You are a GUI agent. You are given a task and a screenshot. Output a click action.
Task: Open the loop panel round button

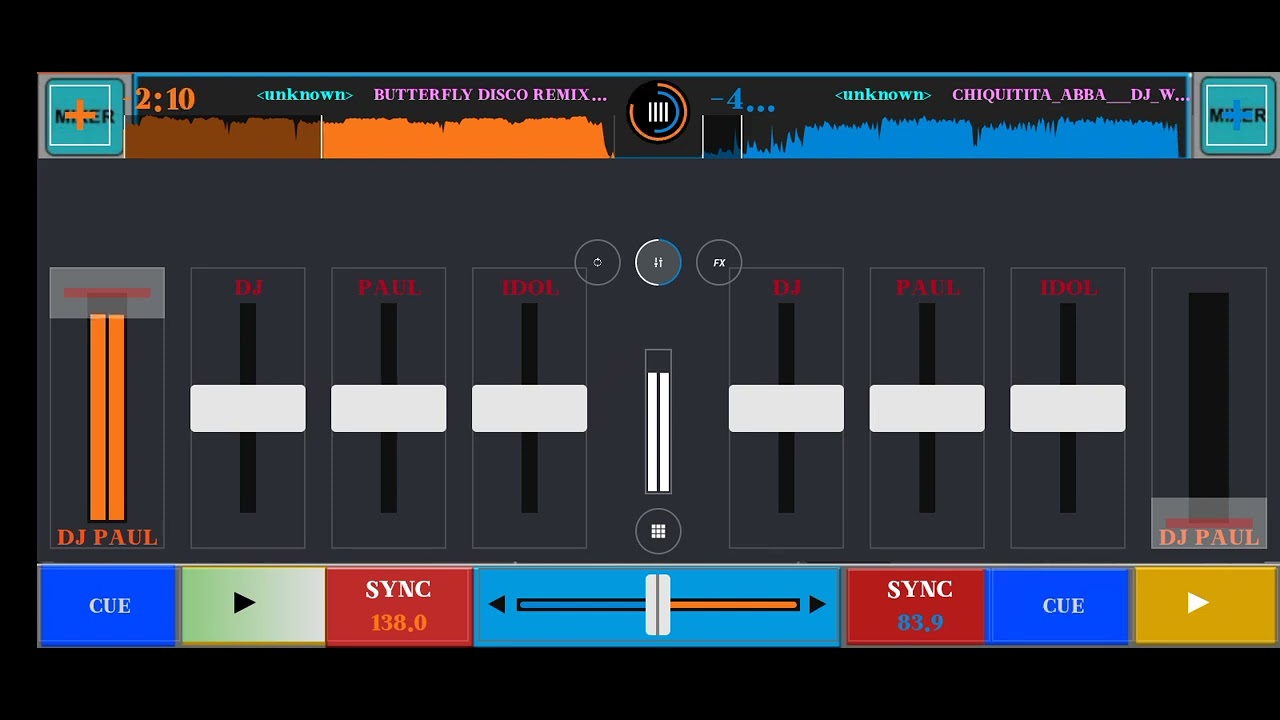click(597, 262)
